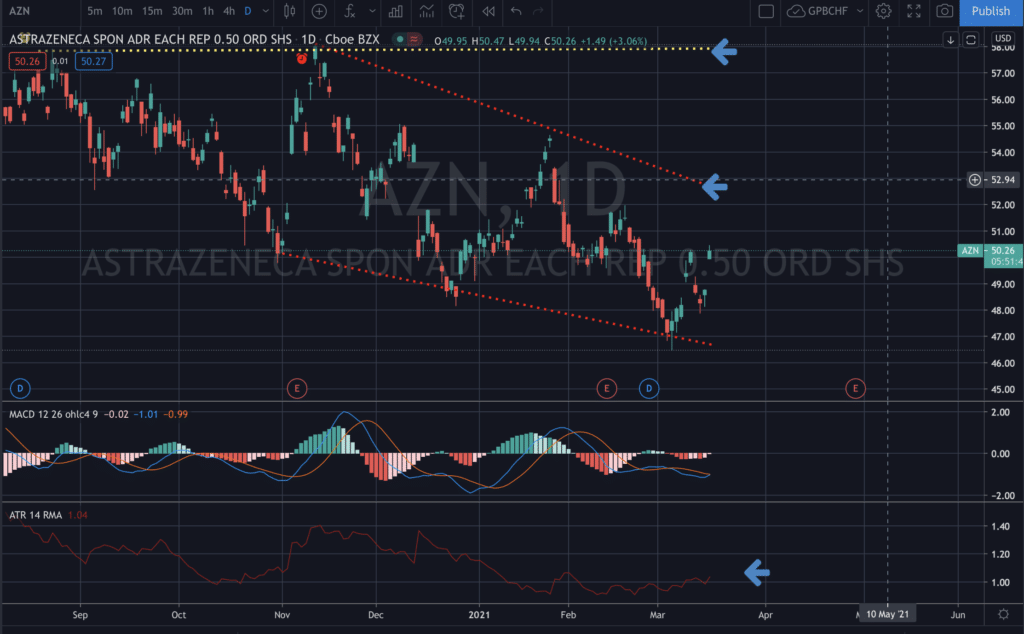The image size is (1024, 634).
Task: Open the GPBCHF saved layout dropdown
Action: click(x=826, y=11)
